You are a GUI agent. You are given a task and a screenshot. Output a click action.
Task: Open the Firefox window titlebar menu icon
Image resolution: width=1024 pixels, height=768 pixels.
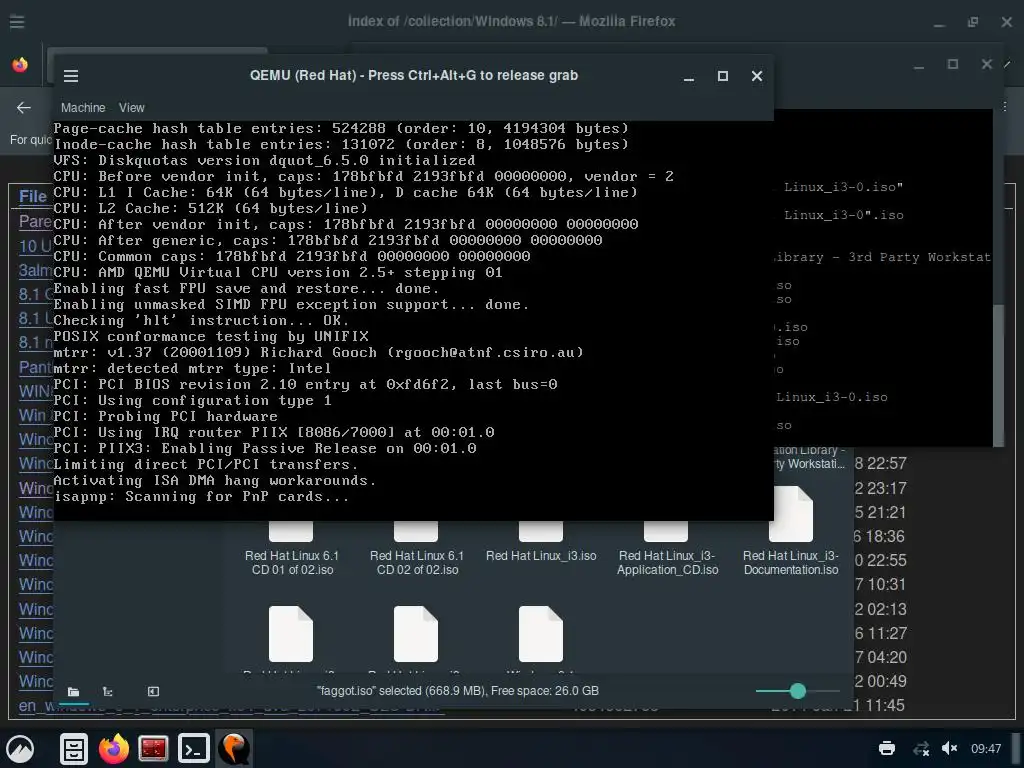click(17, 22)
